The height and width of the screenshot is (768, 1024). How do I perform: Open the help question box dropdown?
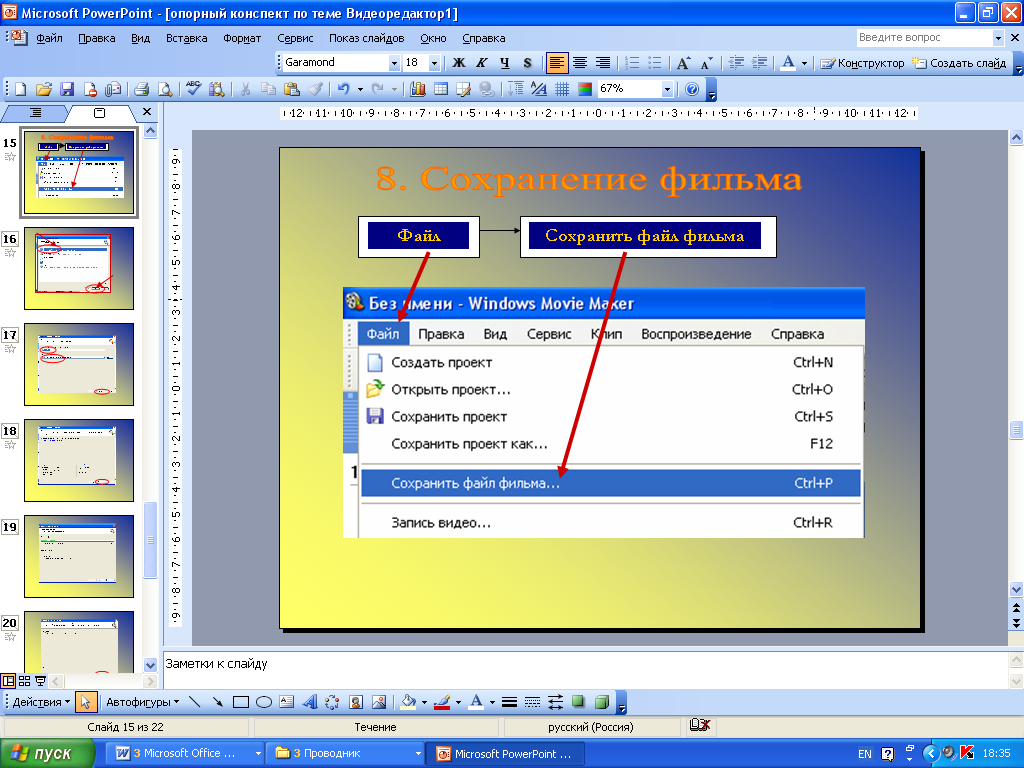(x=998, y=38)
